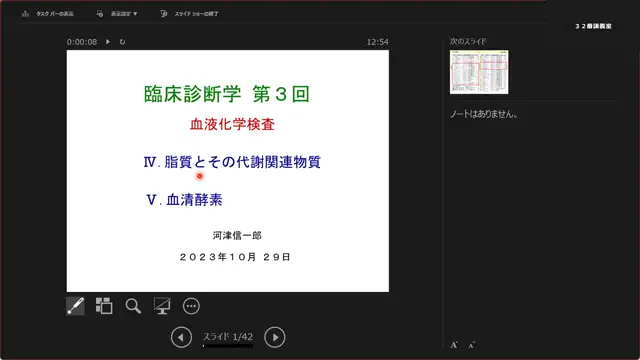Decrease notes text size

[x=471, y=345]
